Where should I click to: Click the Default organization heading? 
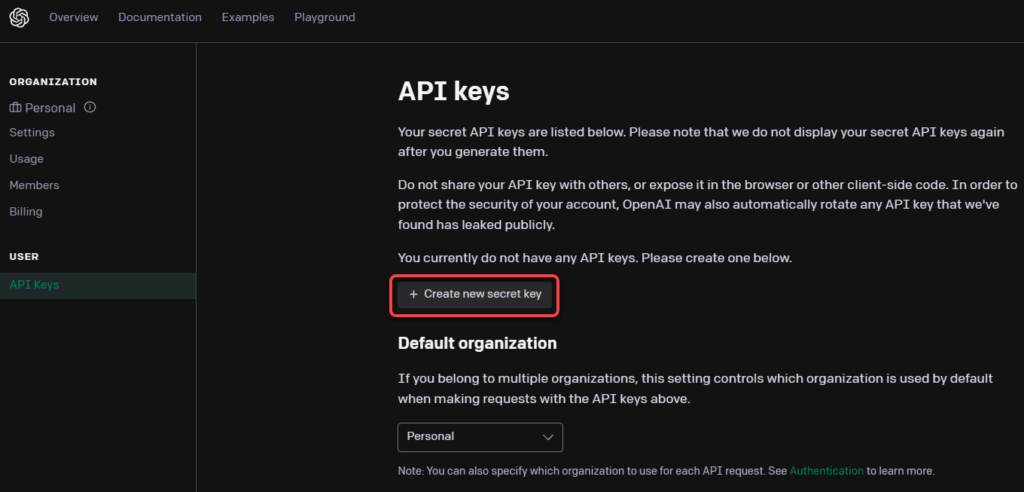click(x=477, y=343)
